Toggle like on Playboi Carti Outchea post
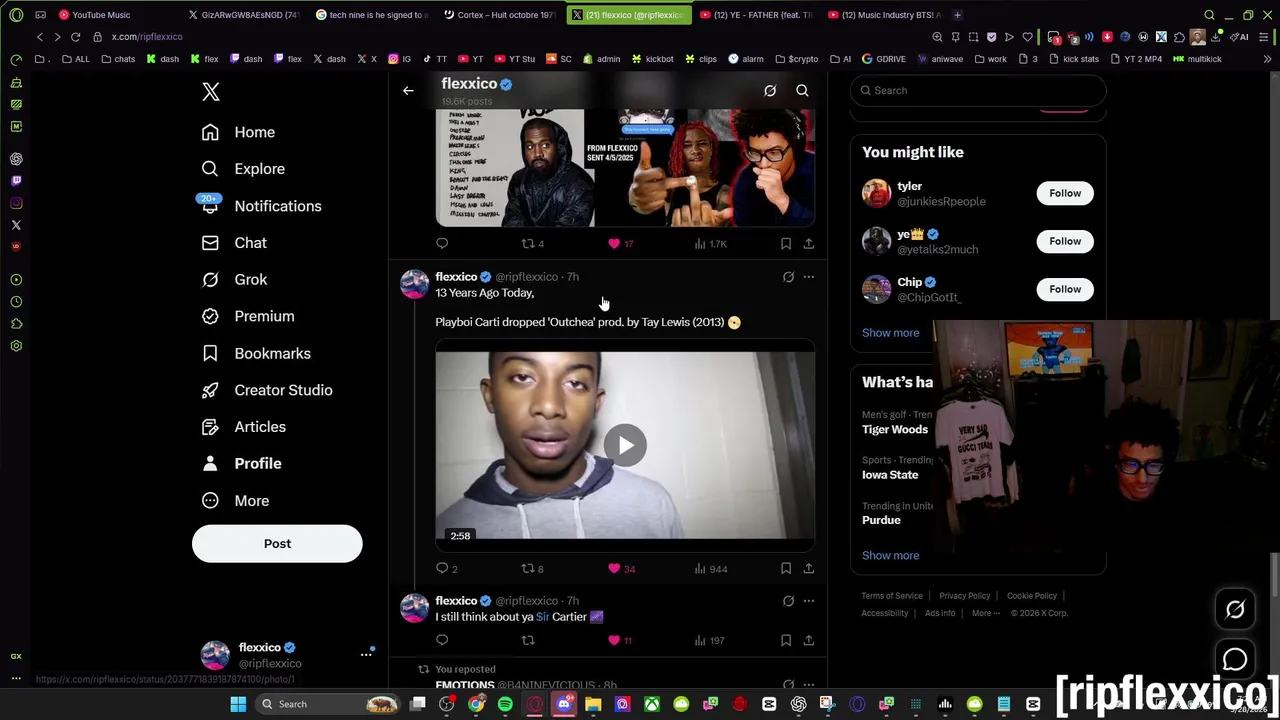Image resolution: width=1280 pixels, height=720 pixels. coord(614,568)
